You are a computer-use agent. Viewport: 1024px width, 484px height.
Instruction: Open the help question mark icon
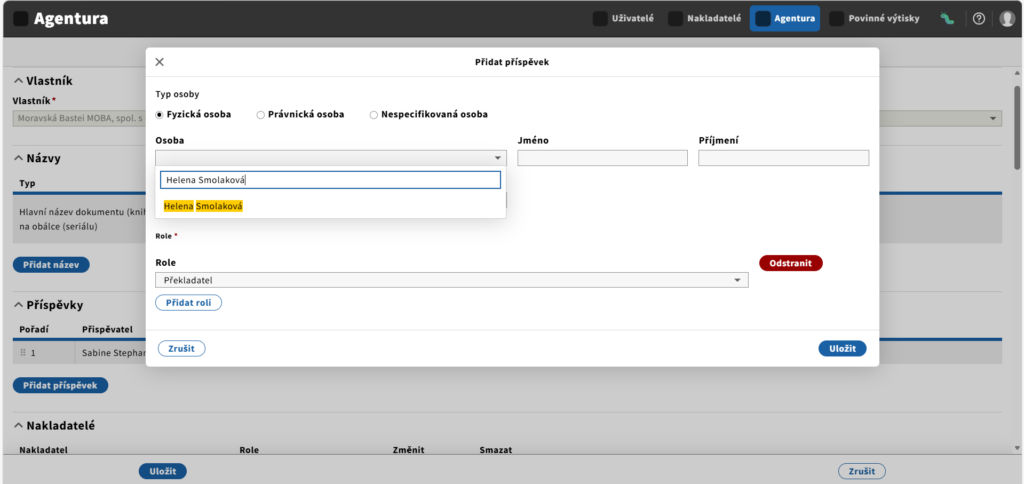[978, 19]
